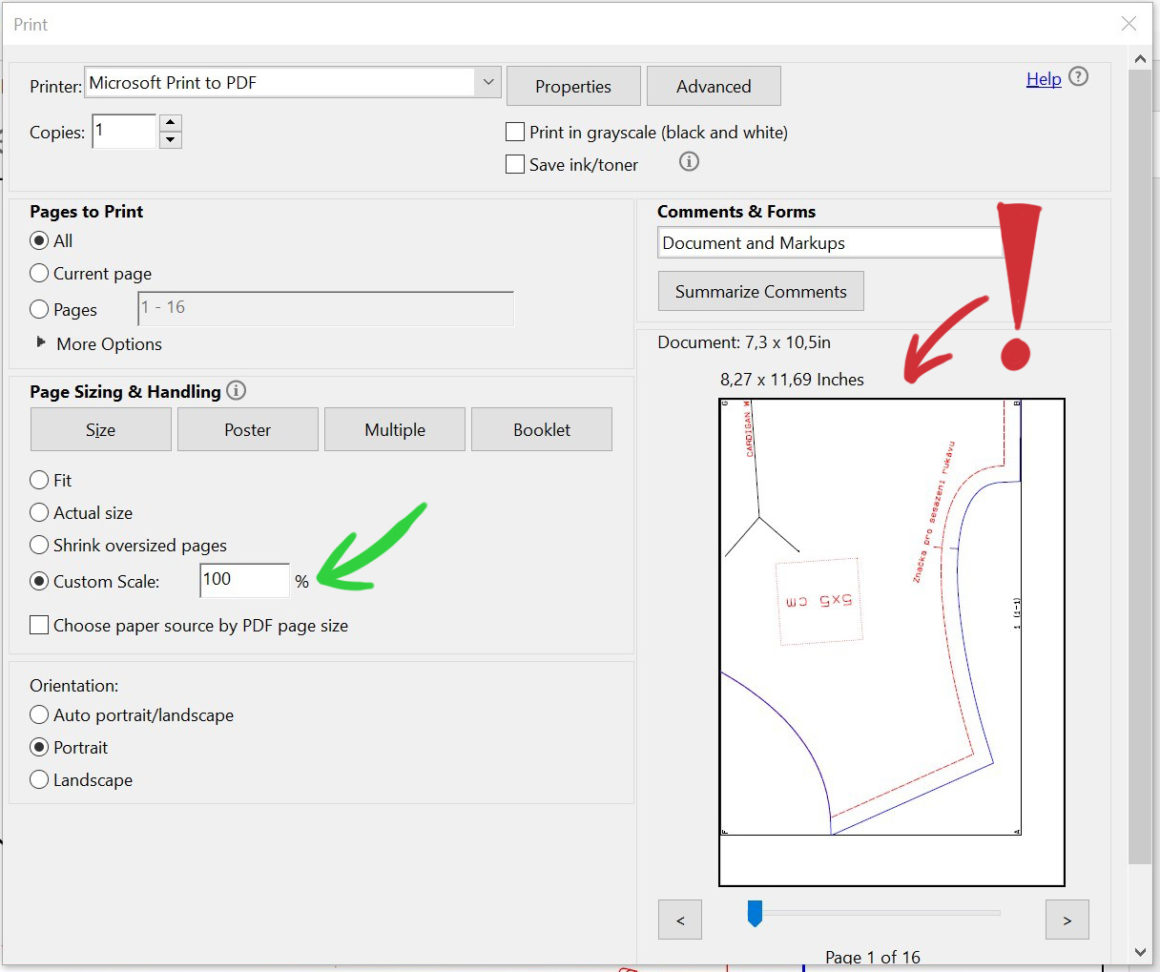1160x972 pixels.
Task: Select the Poster sizing option
Action: (x=247, y=430)
